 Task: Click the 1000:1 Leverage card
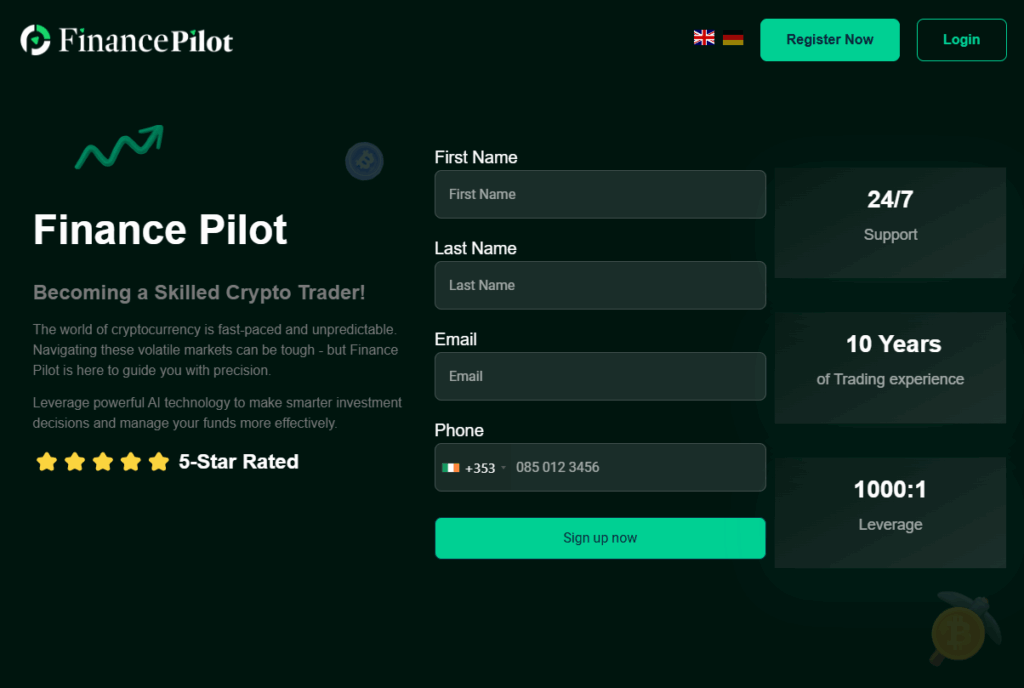tap(890, 512)
